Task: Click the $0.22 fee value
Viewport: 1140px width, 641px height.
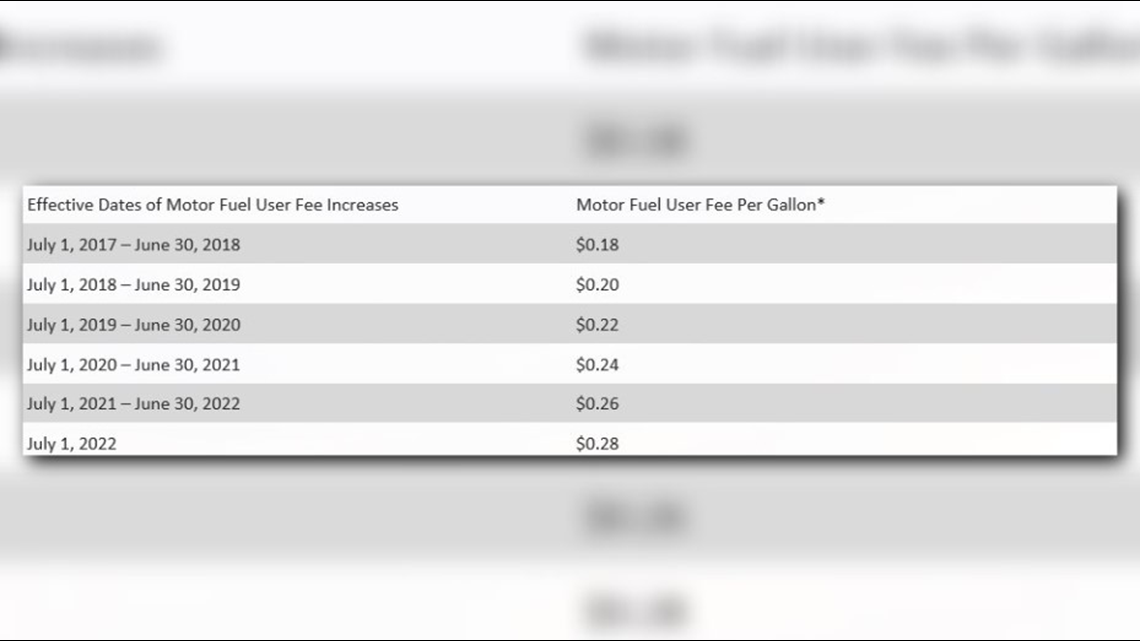Action: 598,325
